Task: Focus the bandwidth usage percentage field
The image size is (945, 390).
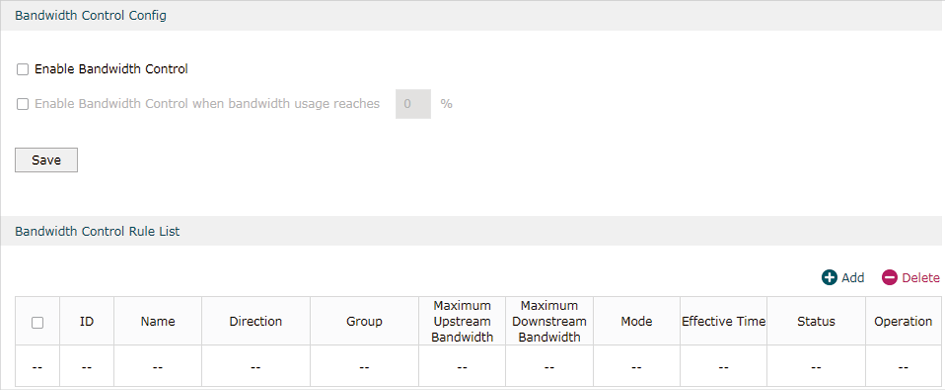Action: click(413, 104)
